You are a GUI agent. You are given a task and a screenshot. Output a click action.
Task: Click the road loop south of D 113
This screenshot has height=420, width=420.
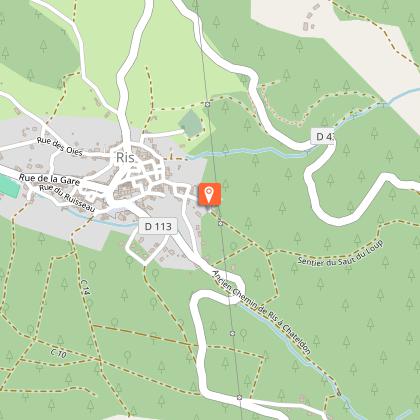pyautogui.click(x=145, y=247)
